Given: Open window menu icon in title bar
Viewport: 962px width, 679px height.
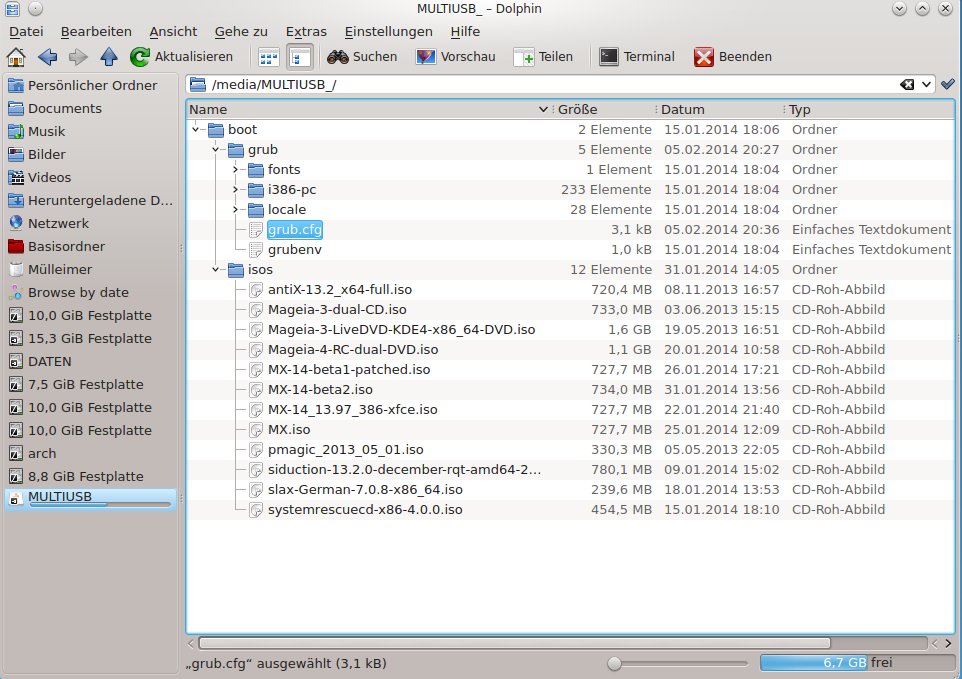Looking at the screenshot, I should pyautogui.click(x=12, y=9).
